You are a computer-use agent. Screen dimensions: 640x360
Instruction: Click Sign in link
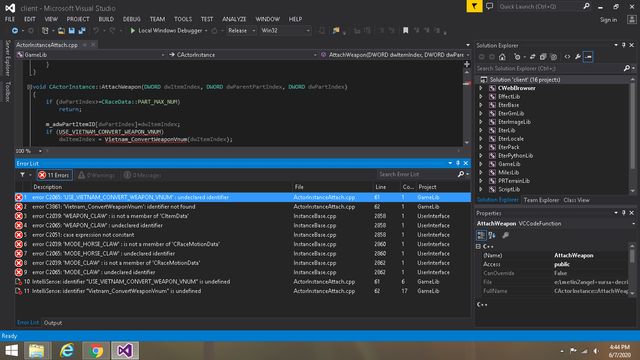(608, 20)
